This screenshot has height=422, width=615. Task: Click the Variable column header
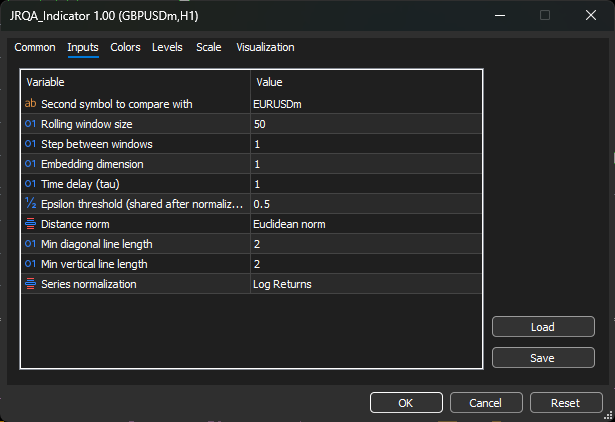(x=136, y=82)
